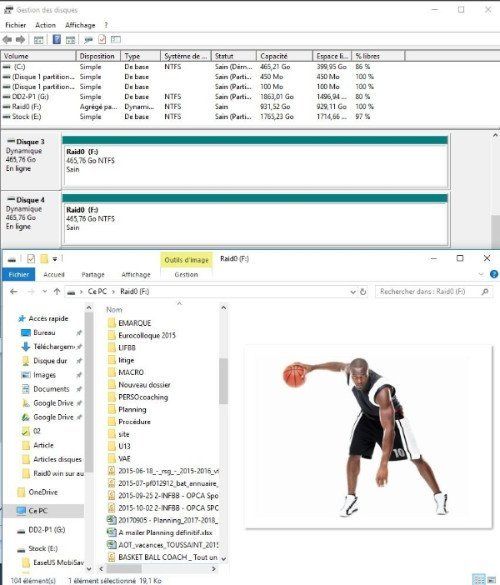The height and width of the screenshot is (585, 500).
Task: Open the Fichier menu in Disk Management
Action: 15,25
